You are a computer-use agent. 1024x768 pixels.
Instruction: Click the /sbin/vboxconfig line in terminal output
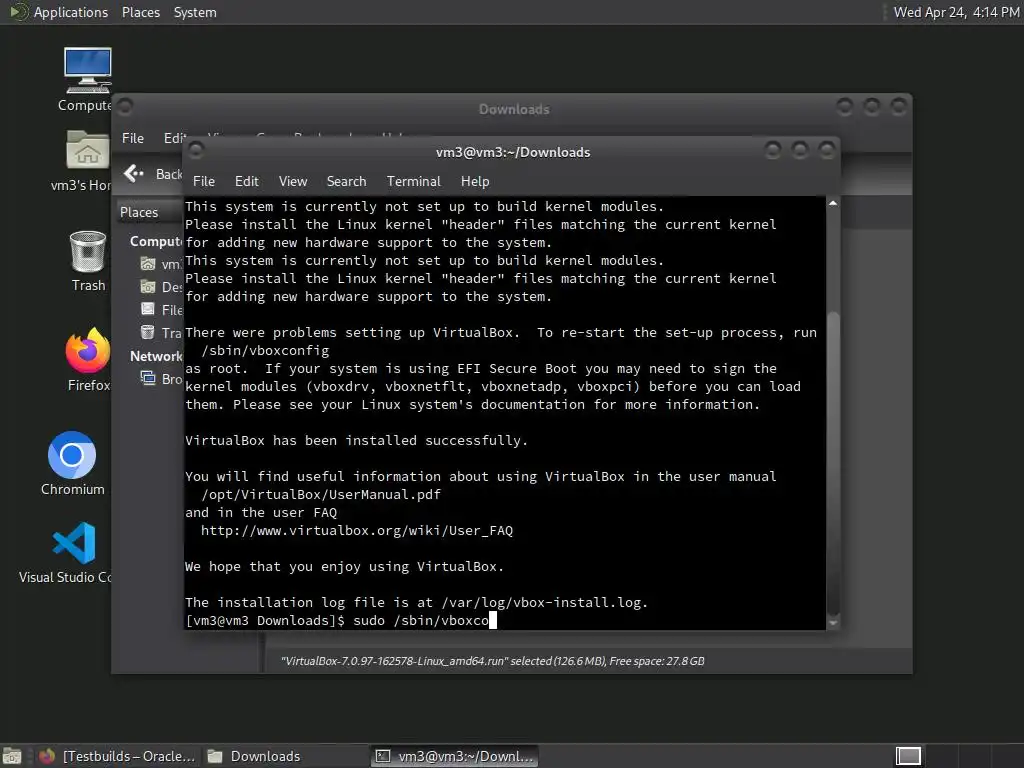point(265,351)
